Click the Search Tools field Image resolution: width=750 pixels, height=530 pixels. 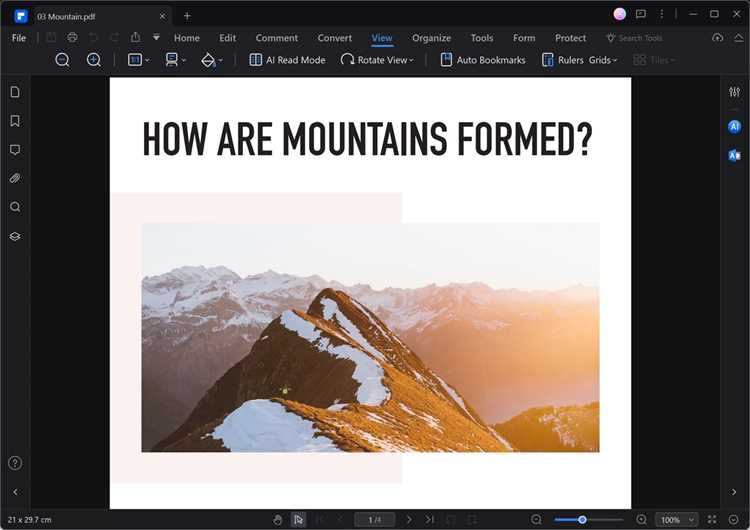(634, 38)
